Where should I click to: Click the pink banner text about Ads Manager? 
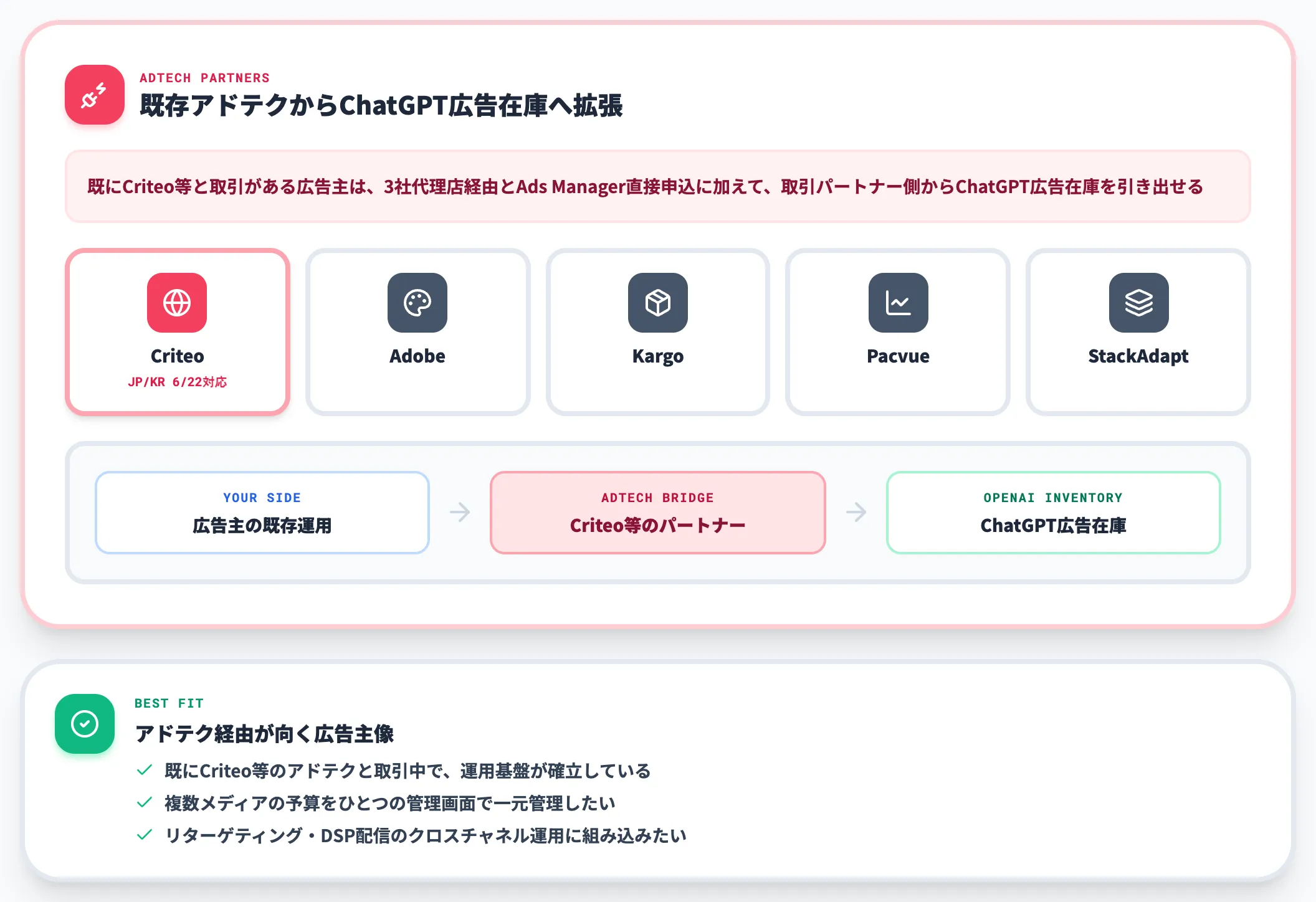646,187
